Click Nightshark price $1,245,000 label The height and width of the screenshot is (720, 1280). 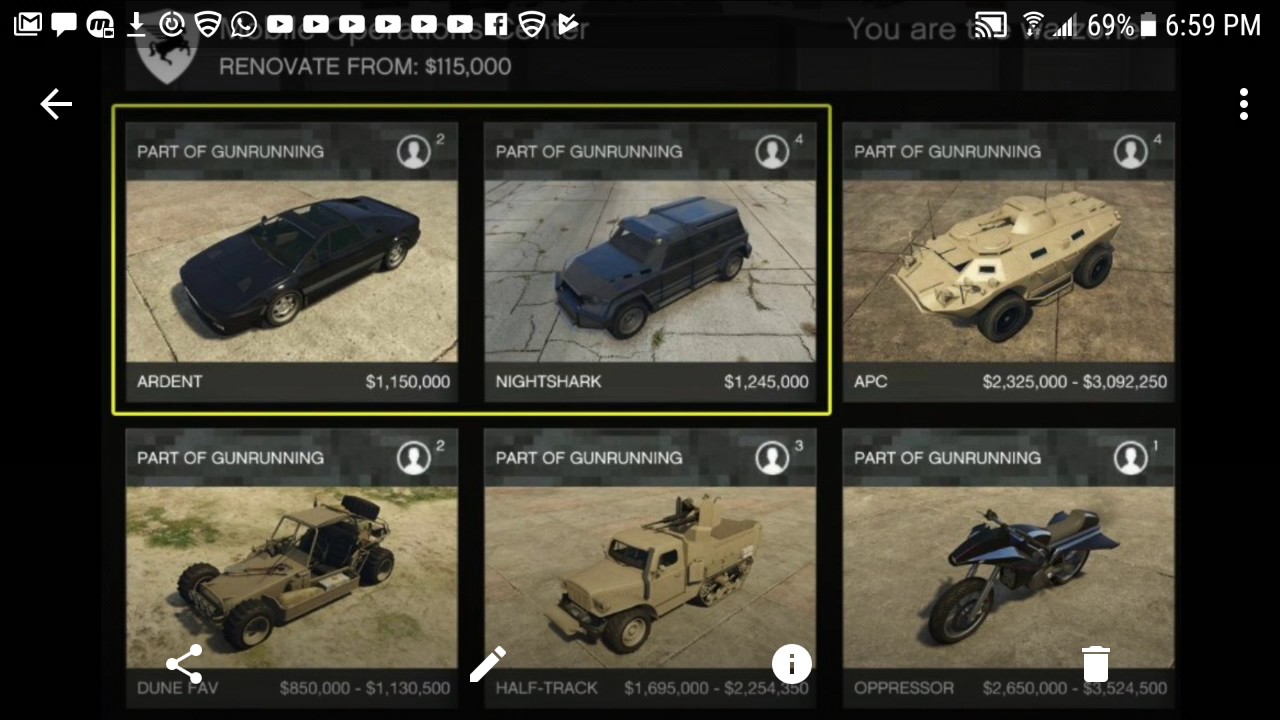(766, 382)
